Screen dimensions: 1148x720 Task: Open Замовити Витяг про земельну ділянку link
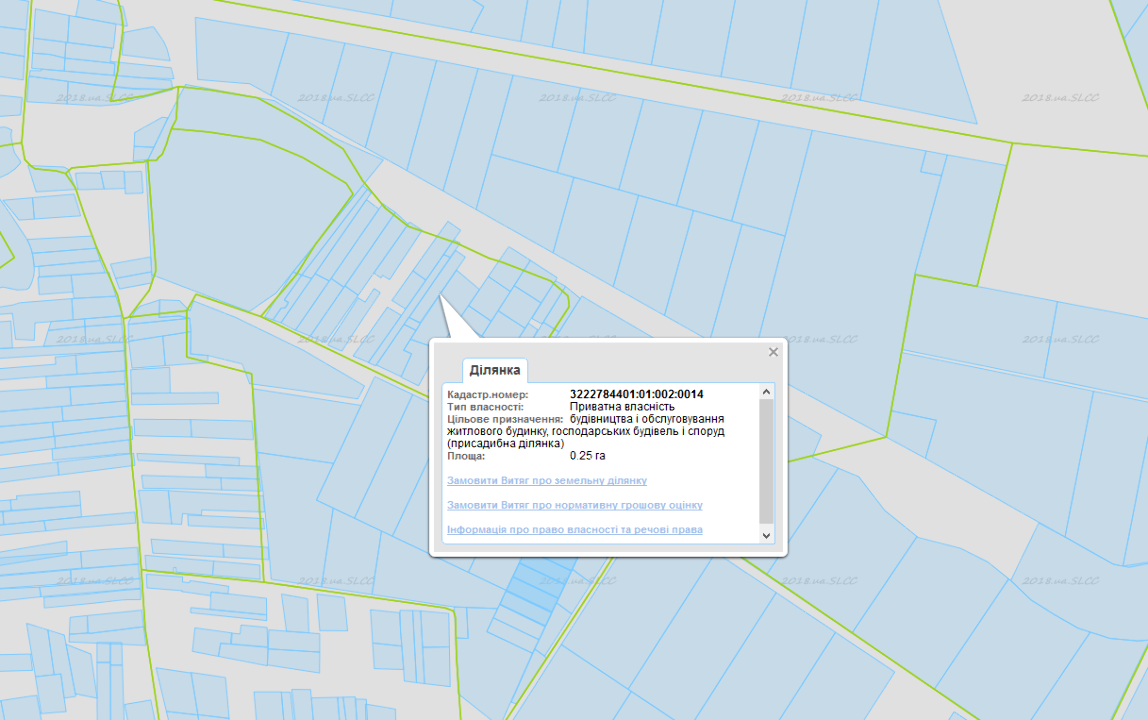(547, 480)
